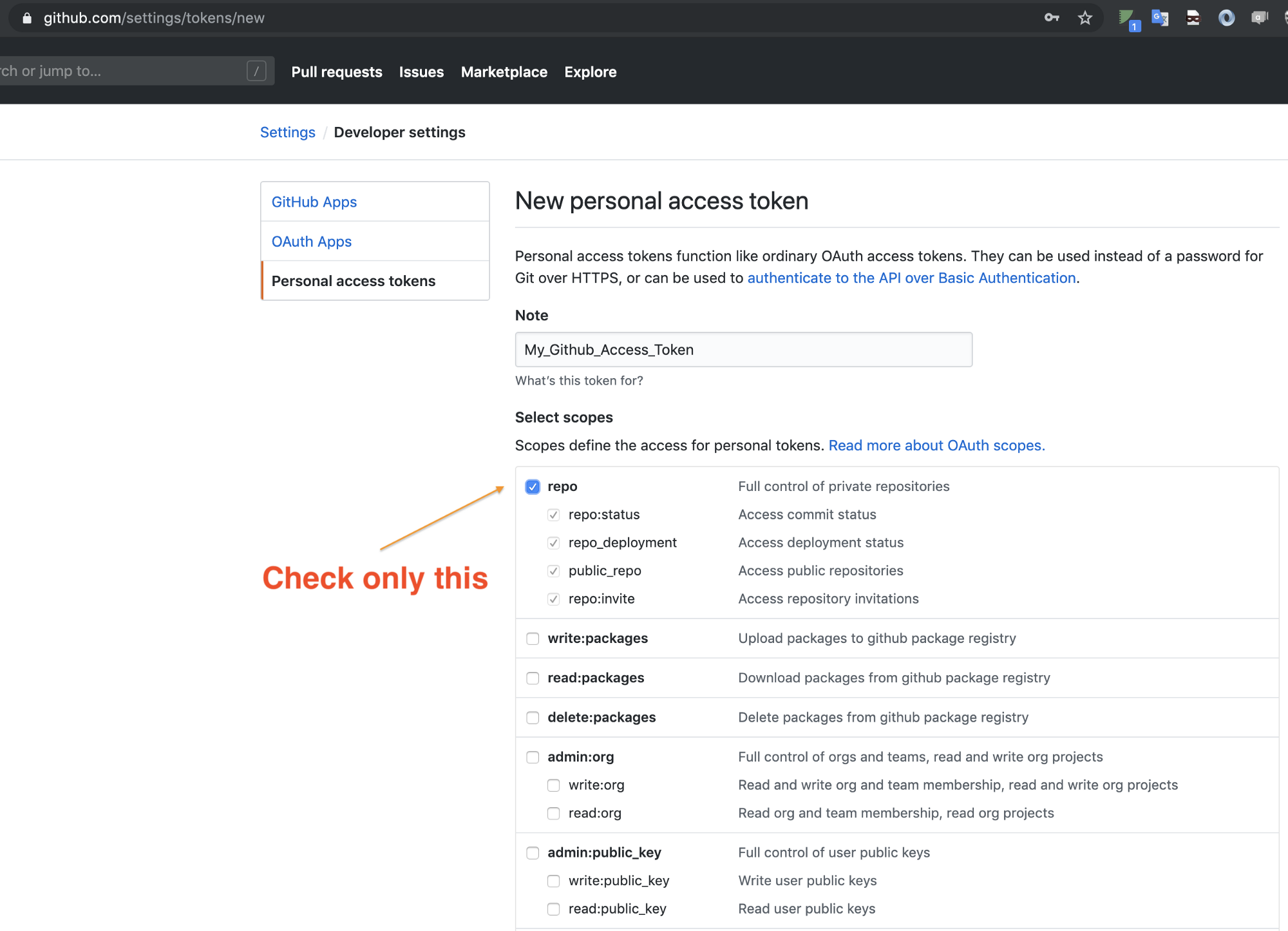
Task: Open Pull requests in top navigation
Action: click(336, 72)
